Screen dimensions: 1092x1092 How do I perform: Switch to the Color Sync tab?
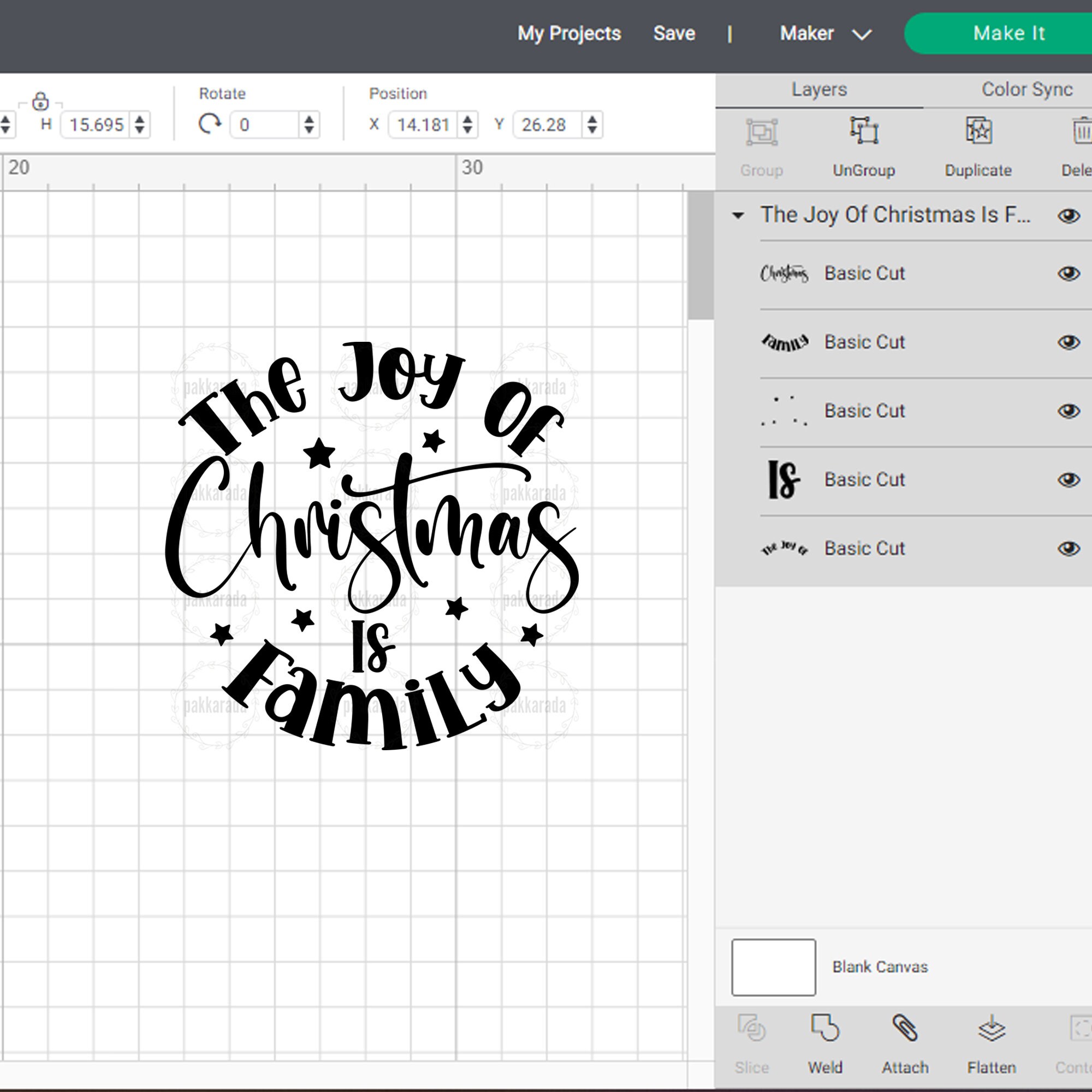tap(1026, 90)
